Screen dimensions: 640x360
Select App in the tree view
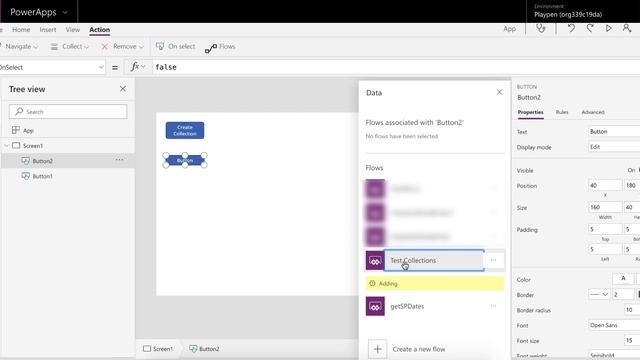[28, 131]
